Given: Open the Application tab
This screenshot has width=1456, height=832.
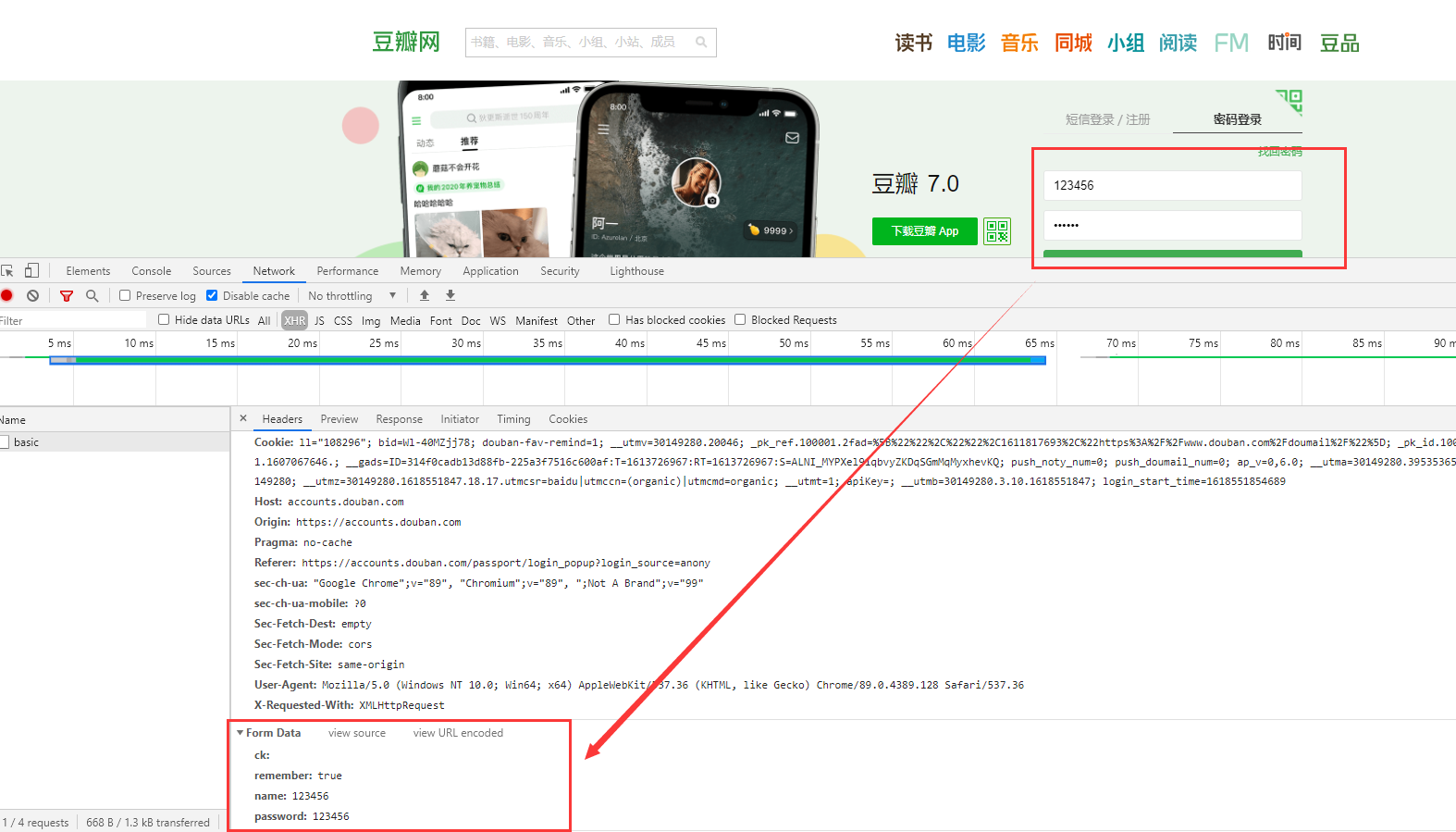Looking at the screenshot, I should [x=491, y=271].
